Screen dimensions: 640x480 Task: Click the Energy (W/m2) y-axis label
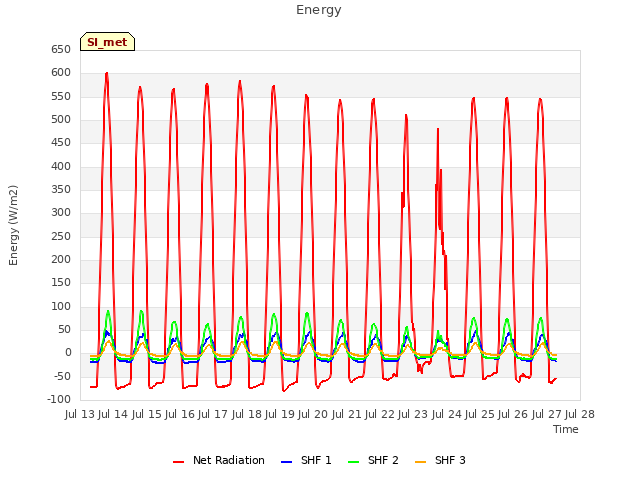(13, 225)
